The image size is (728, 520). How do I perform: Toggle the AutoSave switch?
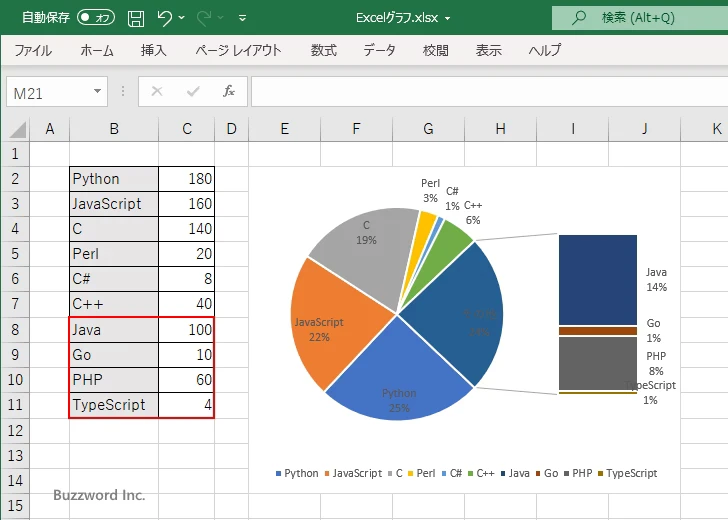point(96,18)
